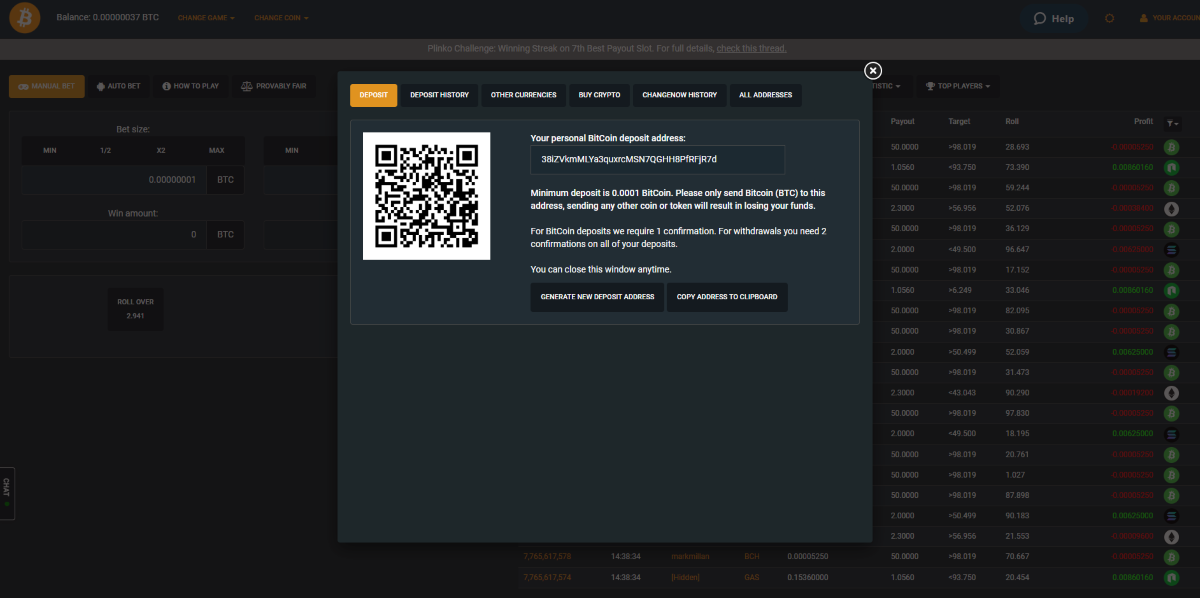
Task: Click the striped coin icon in roll 96.647 row
Action: pyautogui.click(x=1171, y=249)
